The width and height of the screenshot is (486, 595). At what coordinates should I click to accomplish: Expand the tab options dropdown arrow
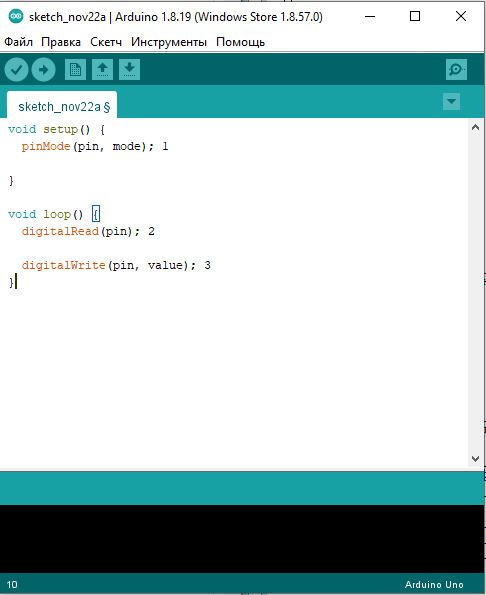tap(451, 101)
